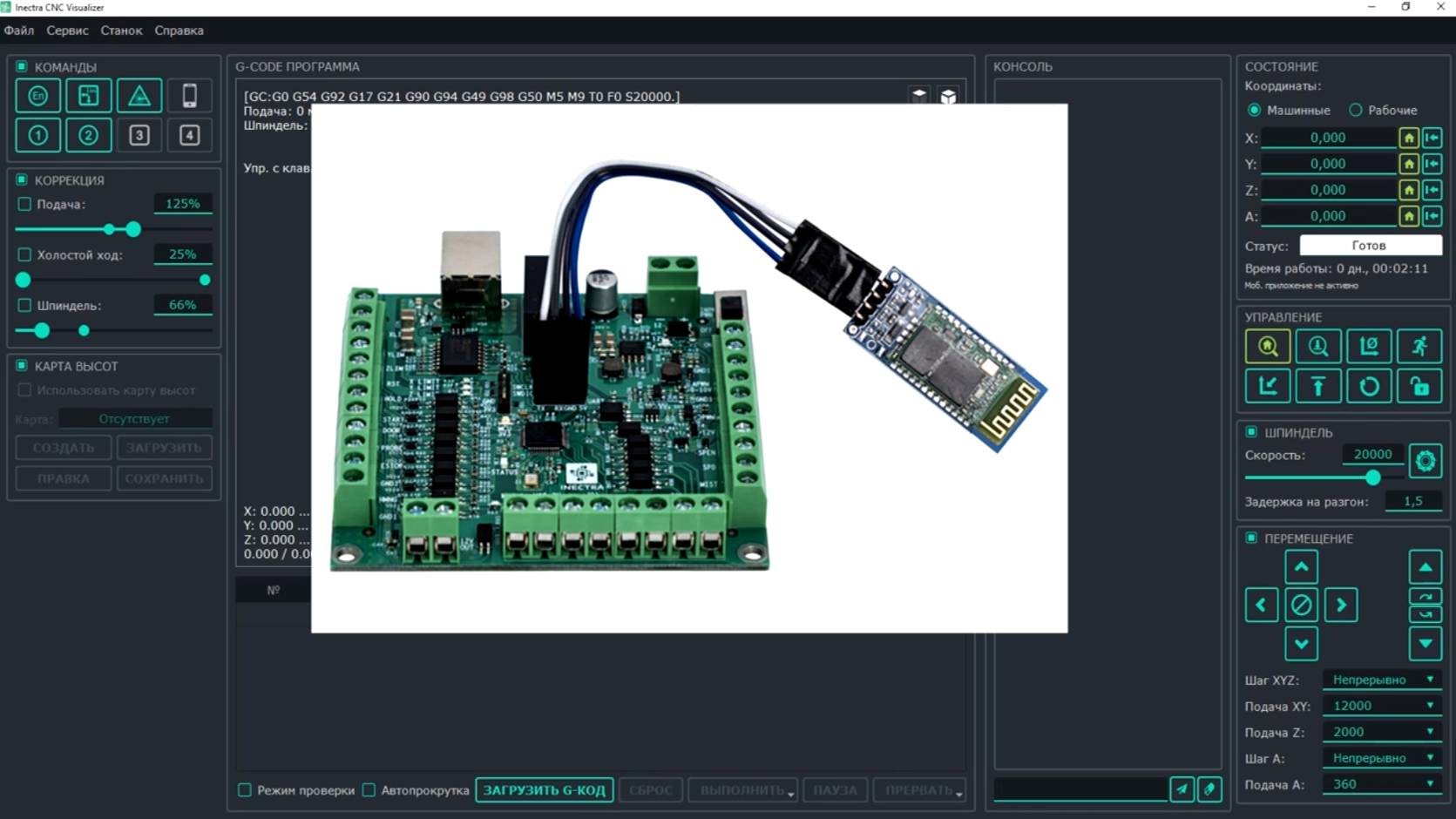Click the Задержка на разгон value field
The width and height of the screenshot is (1456, 819).
[1412, 501]
